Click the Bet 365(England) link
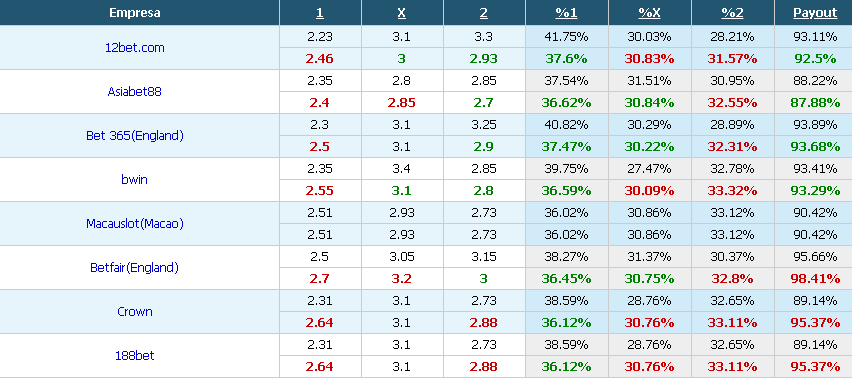The width and height of the screenshot is (852, 378). pos(134,136)
